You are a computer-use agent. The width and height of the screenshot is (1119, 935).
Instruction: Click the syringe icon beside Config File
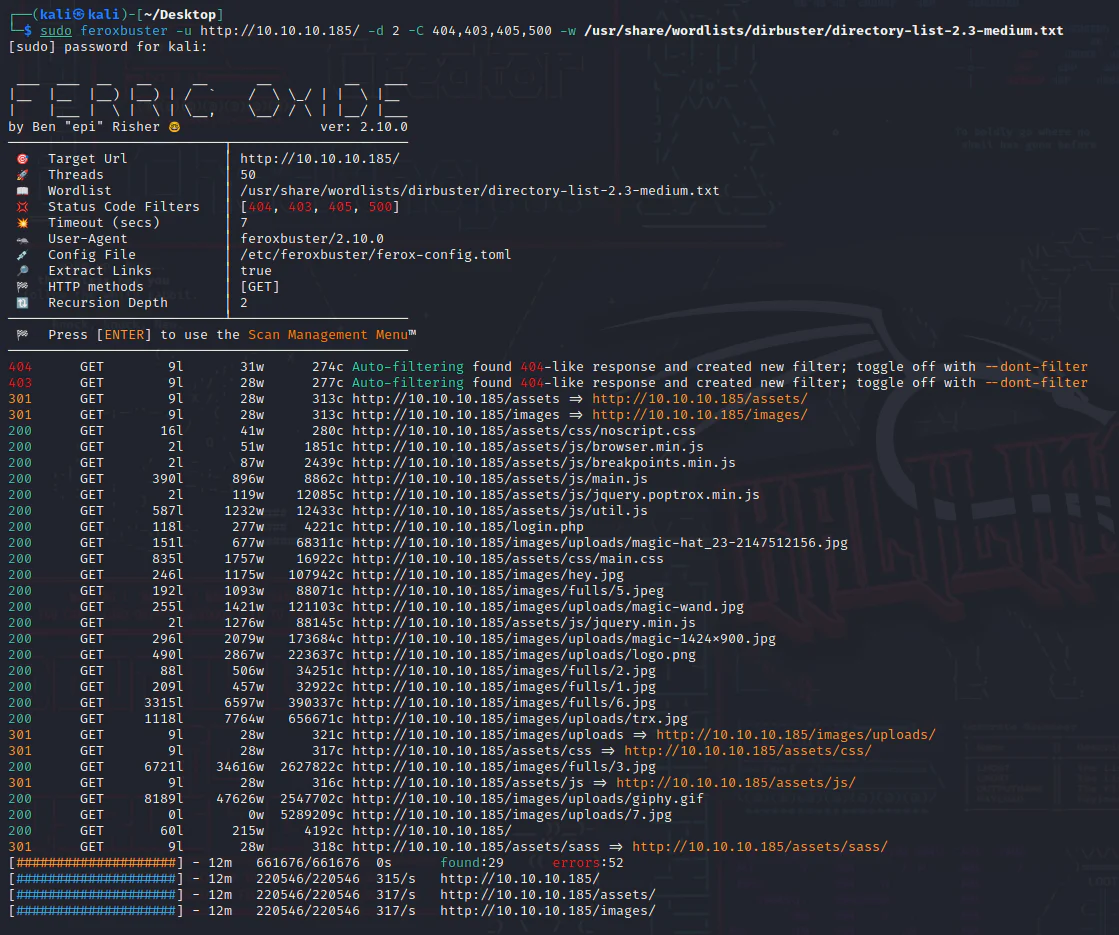(22, 255)
